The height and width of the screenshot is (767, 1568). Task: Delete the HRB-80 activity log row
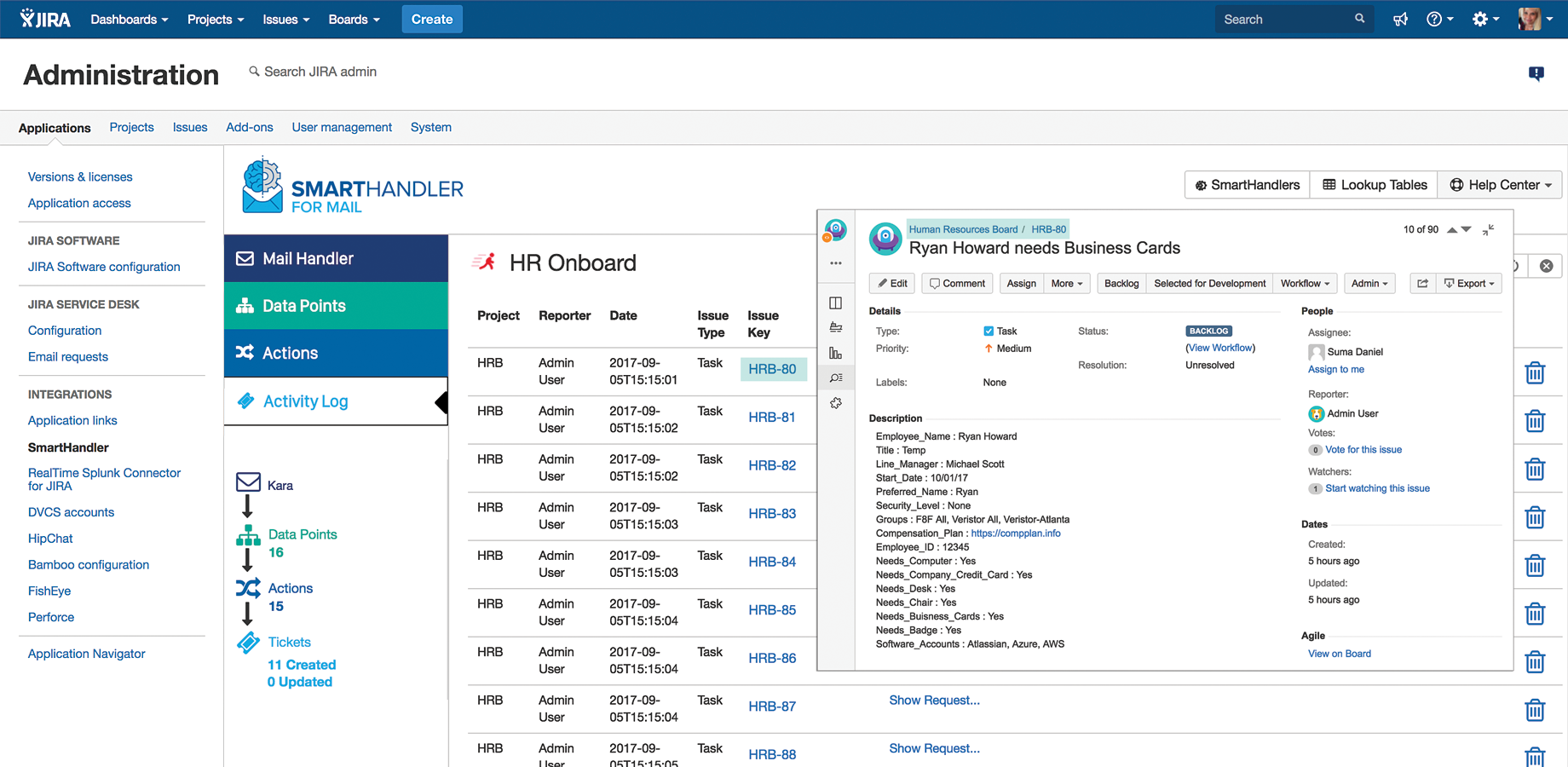click(1535, 372)
